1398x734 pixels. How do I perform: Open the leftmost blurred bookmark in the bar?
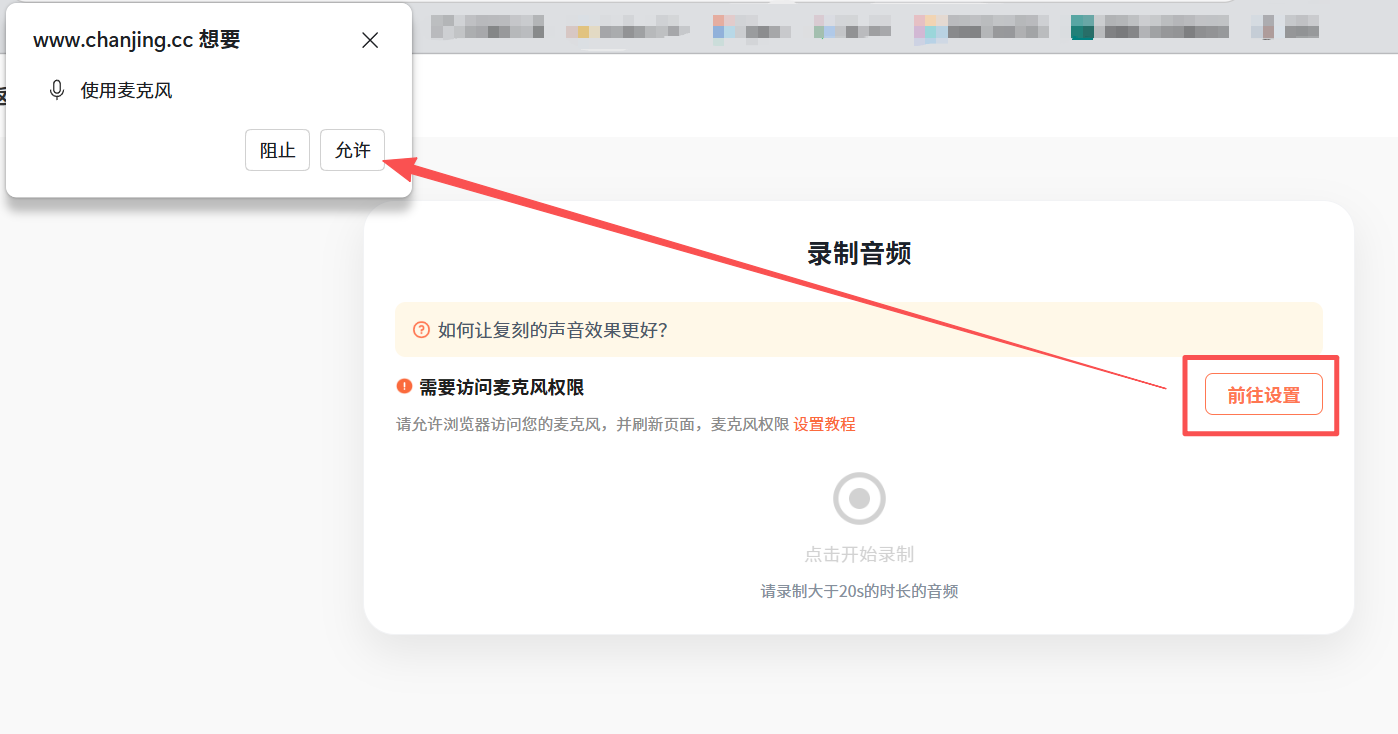(x=487, y=26)
